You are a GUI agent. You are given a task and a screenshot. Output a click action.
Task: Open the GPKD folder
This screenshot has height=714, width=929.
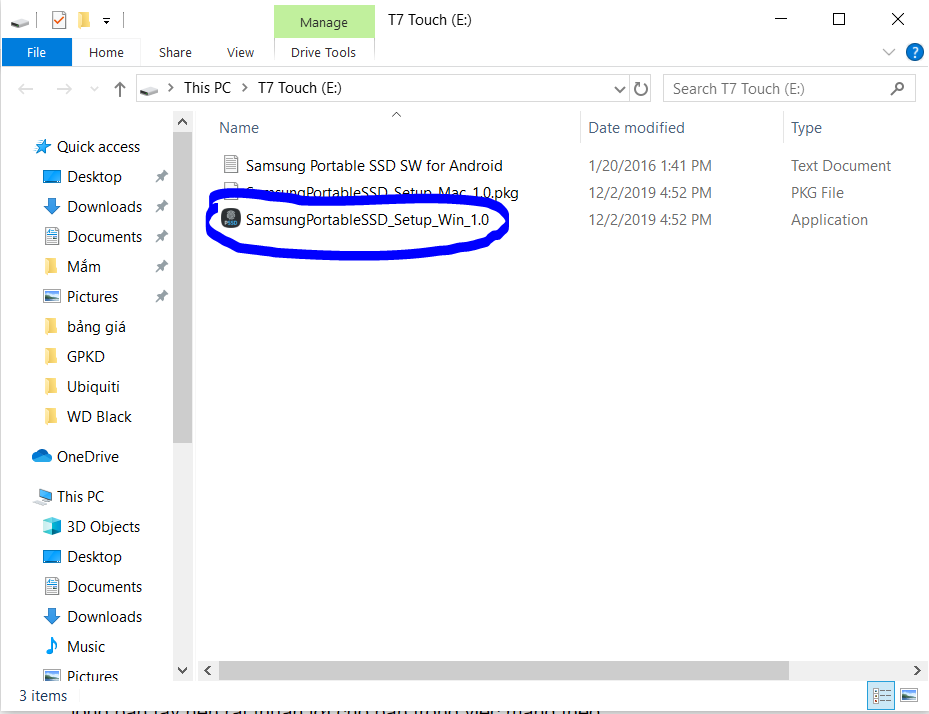[86, 357]
